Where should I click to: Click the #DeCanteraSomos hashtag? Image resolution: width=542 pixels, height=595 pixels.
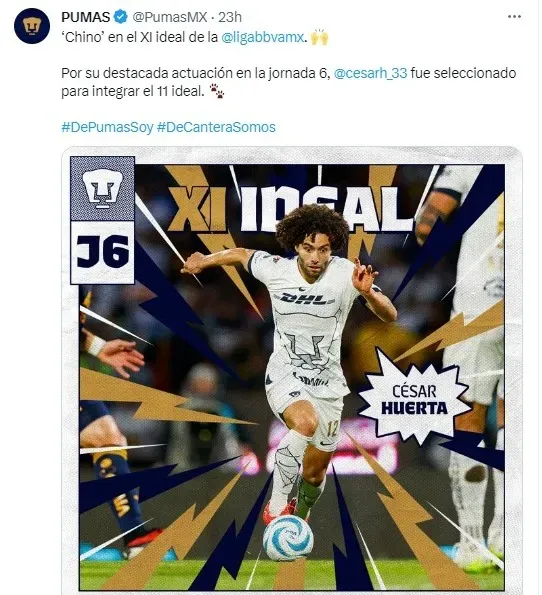point(216,127)
